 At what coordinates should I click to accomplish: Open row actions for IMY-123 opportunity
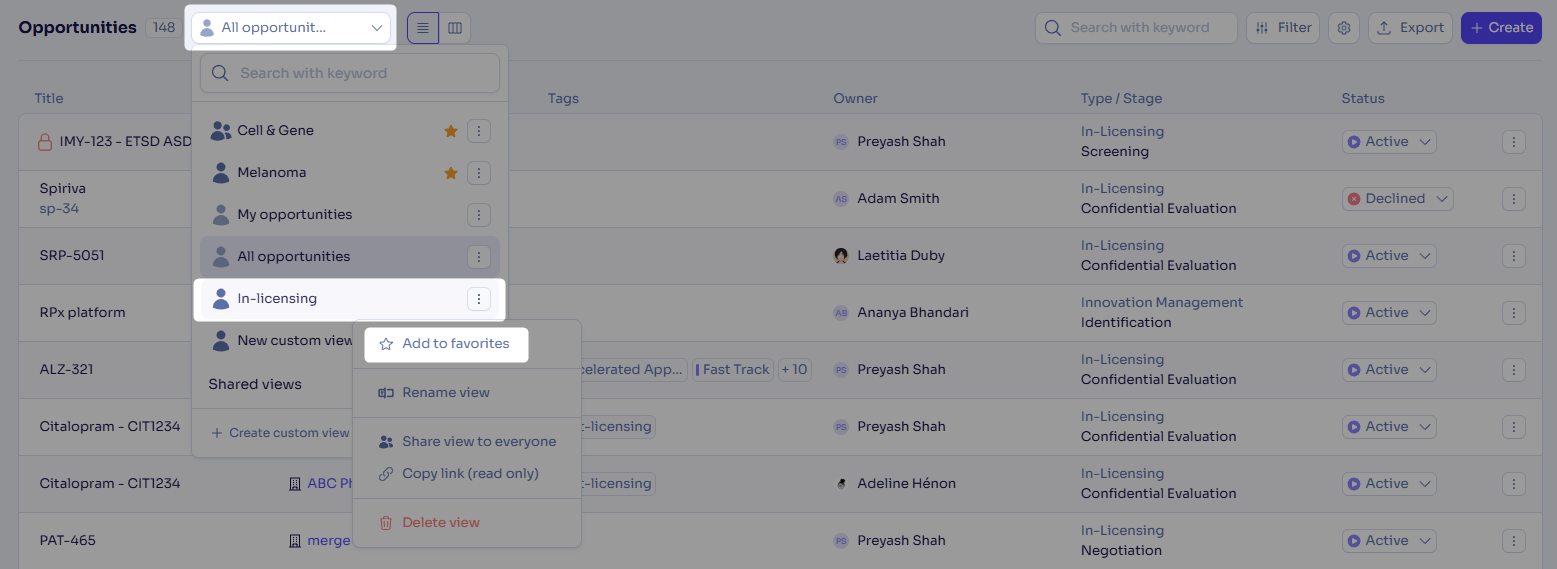click(1514, 142)
